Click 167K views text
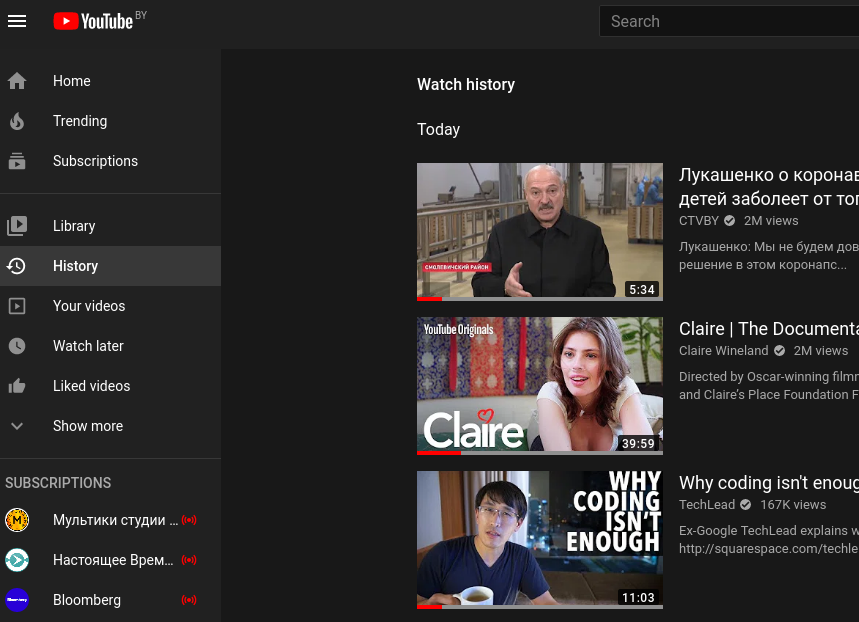This screenshot has height=622, width=859. 793,505
